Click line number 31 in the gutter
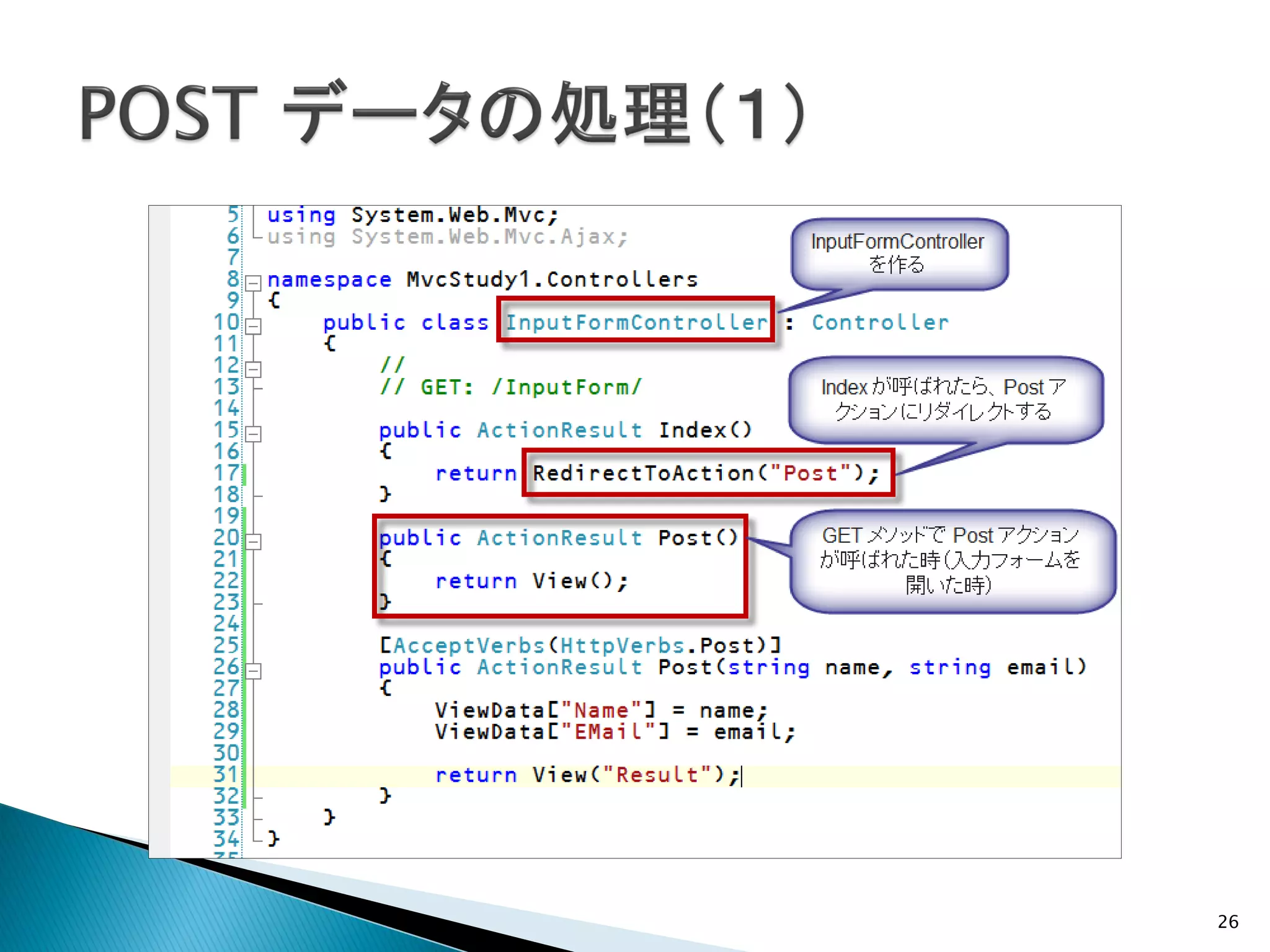 point(226,775)
